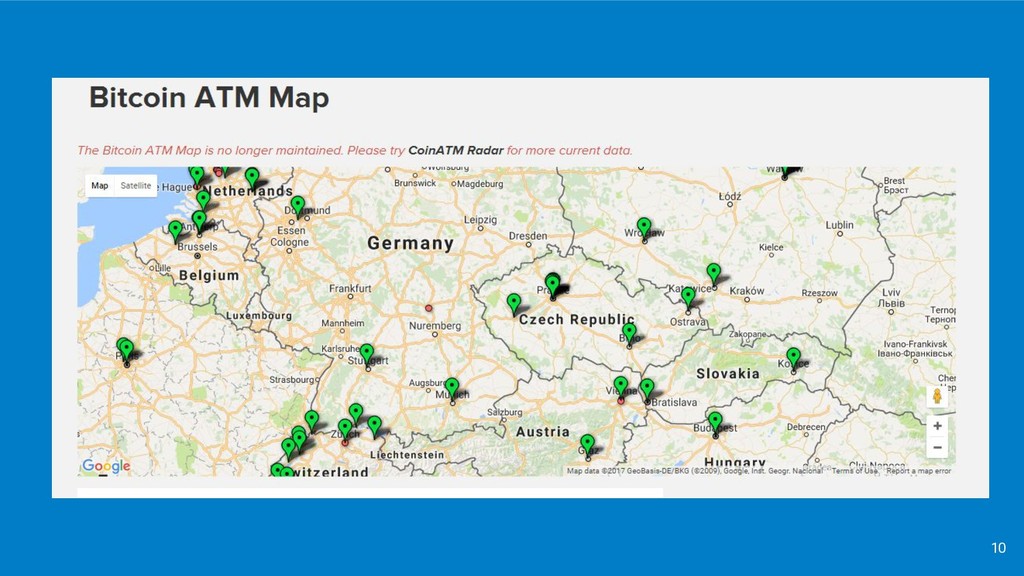
Task: Click the Austria map label
Action: [542, 432]
